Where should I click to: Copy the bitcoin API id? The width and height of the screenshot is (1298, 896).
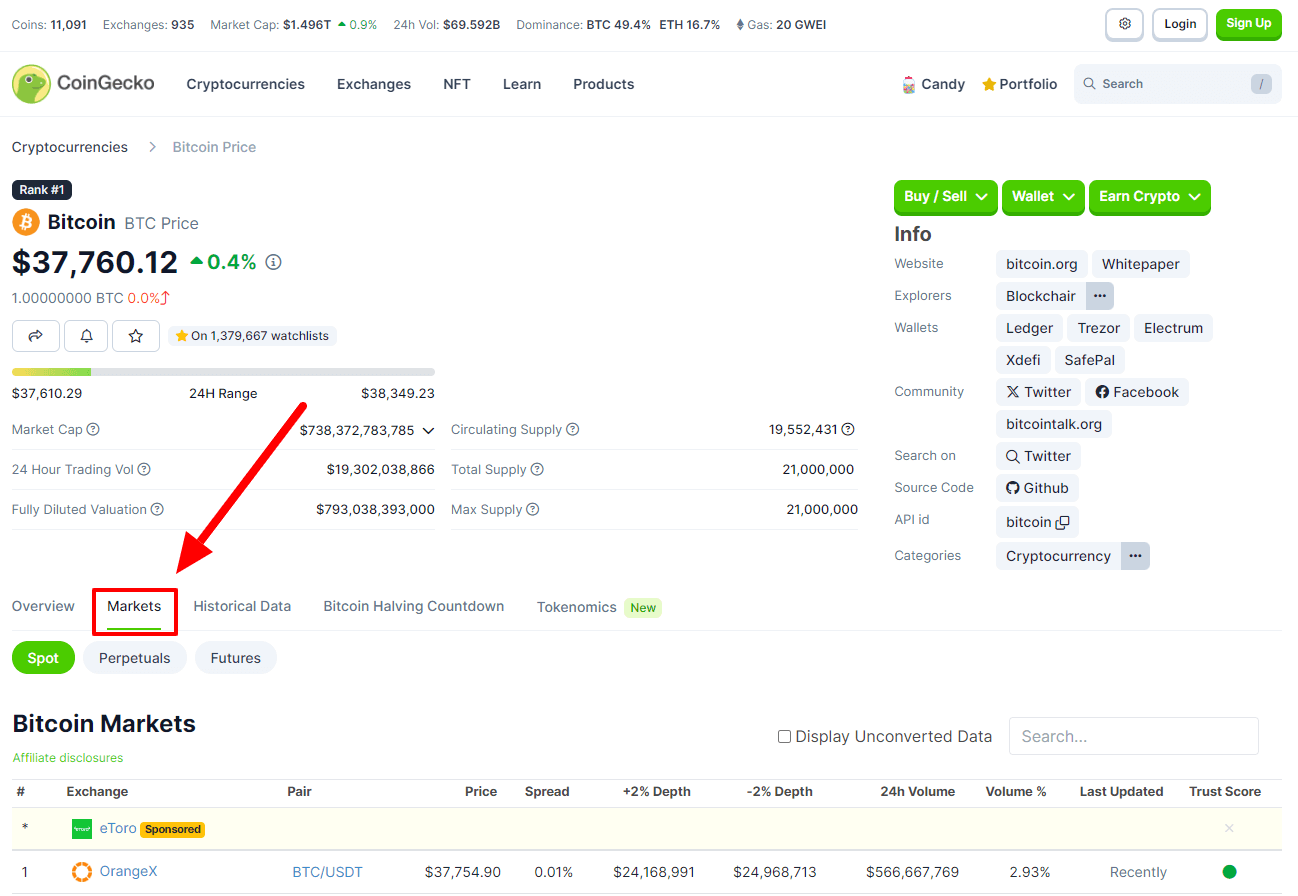click(1063, 522)
